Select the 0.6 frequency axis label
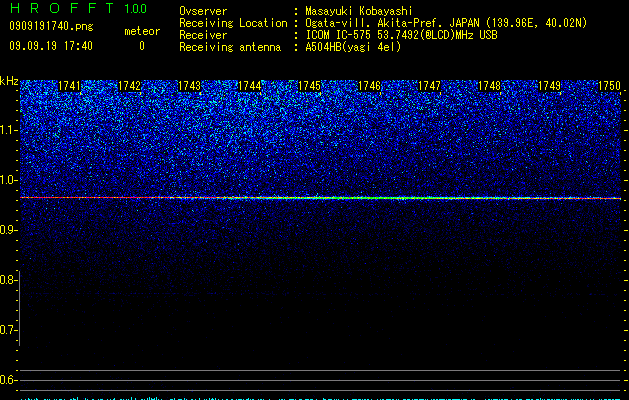The width and height of the screenshot is (629, 400). coord(8,380)
